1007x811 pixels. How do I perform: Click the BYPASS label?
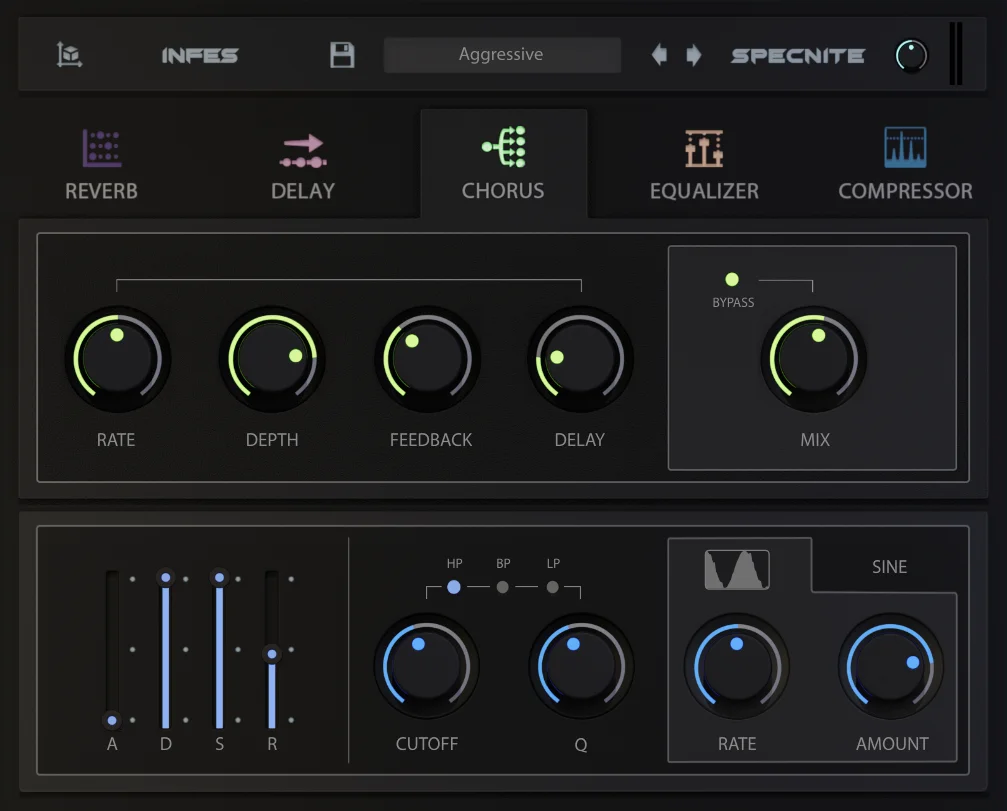(x=733, y=302)
